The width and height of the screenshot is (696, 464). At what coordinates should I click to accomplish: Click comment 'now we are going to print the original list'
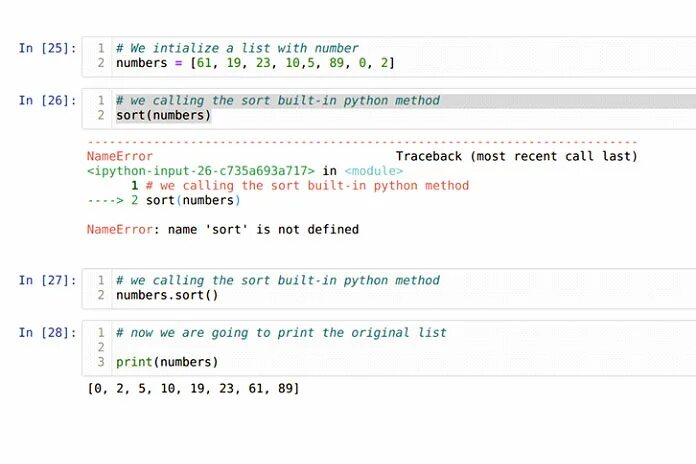tap(281, 333)
